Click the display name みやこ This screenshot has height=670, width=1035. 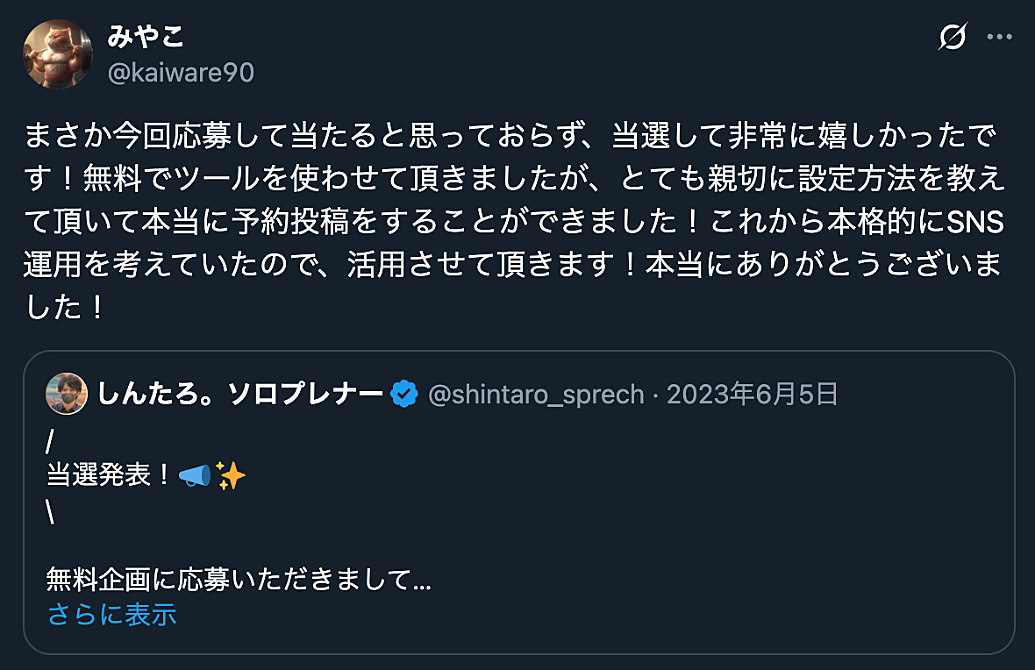[x=145, y=38]
